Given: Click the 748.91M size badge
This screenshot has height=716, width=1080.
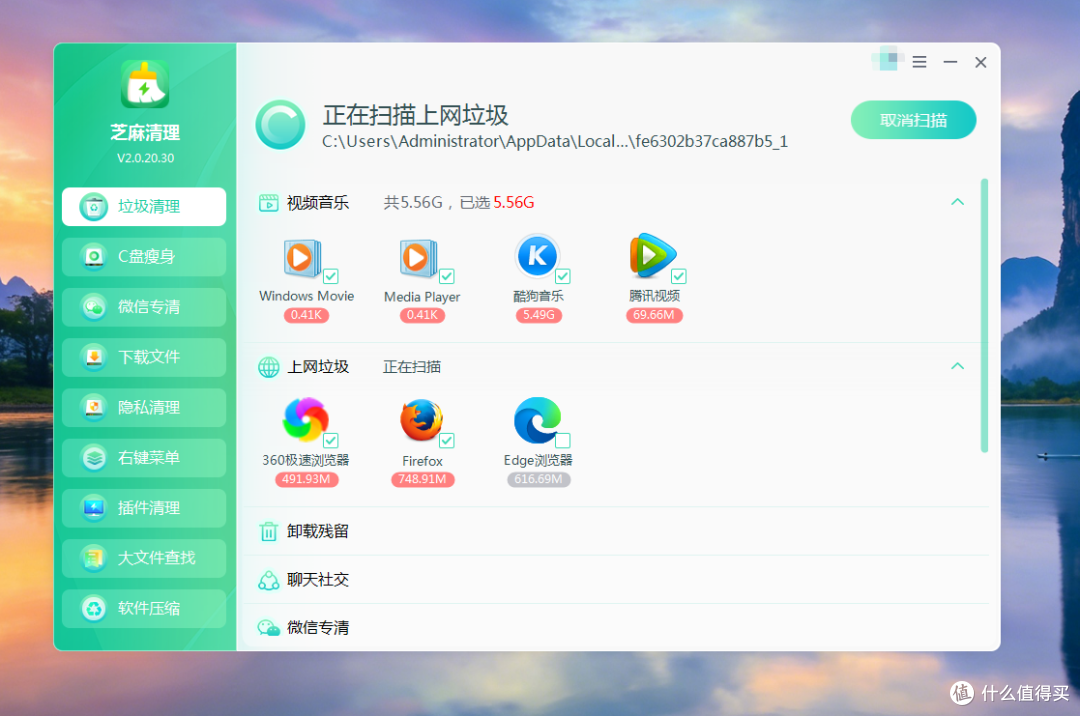Looking at the screenshot, I should point(422,479).
